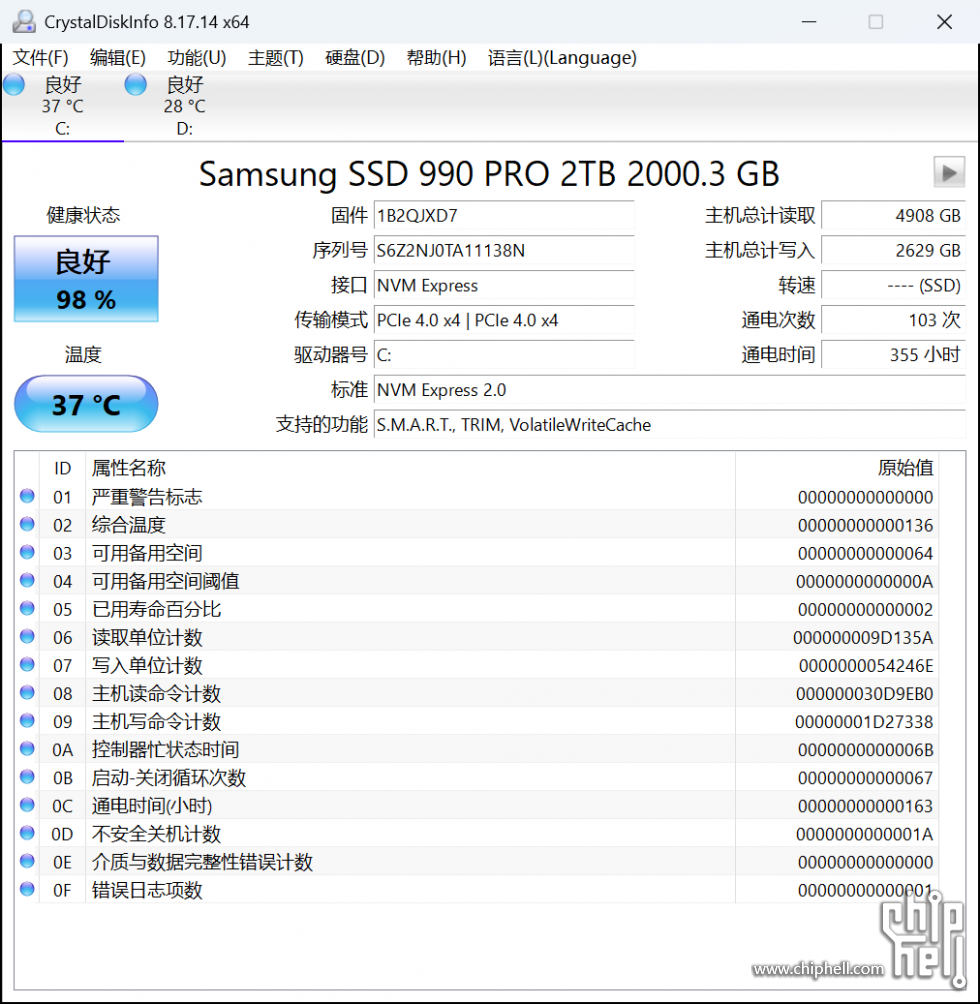This screenshot has width=980, height=1004.
Task: Click status orb for 0D 不安全关机计数
Action: point(27,833)
